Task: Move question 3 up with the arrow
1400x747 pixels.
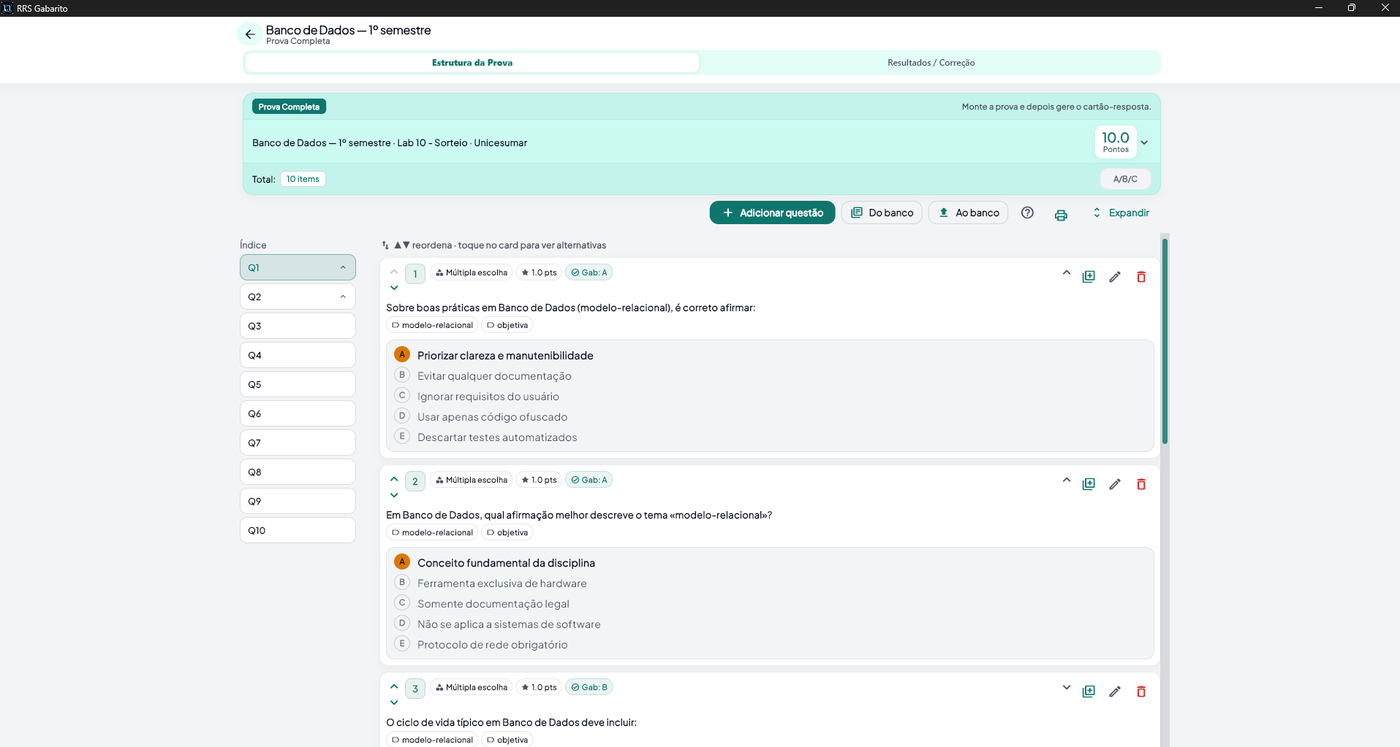Action: click(394, 685)
